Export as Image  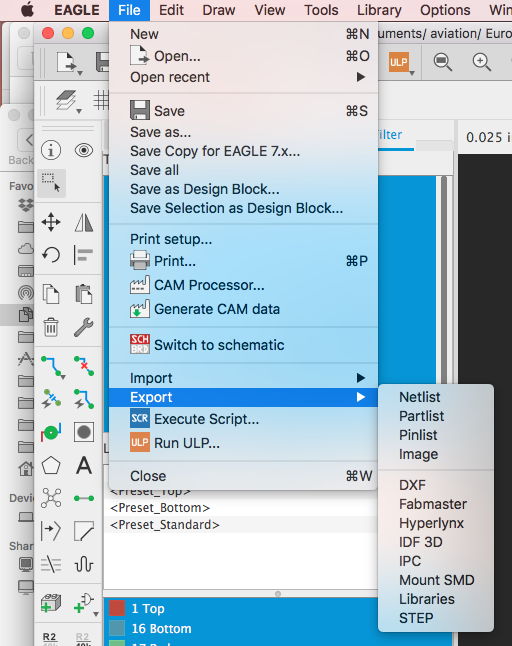[x=436, y=454]
